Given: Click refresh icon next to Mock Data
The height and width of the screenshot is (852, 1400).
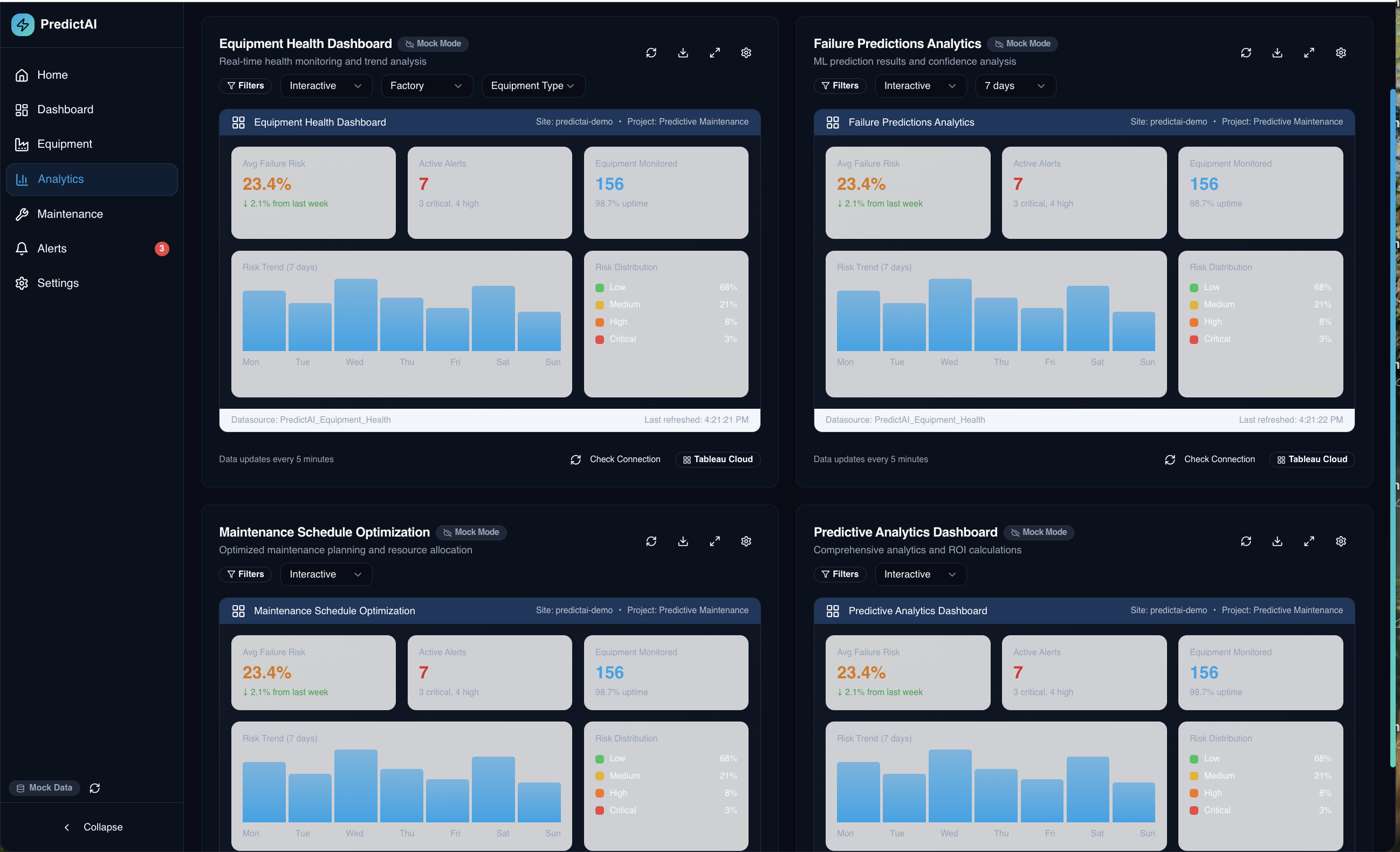Looking at the screenshot, I should point(95,788).
